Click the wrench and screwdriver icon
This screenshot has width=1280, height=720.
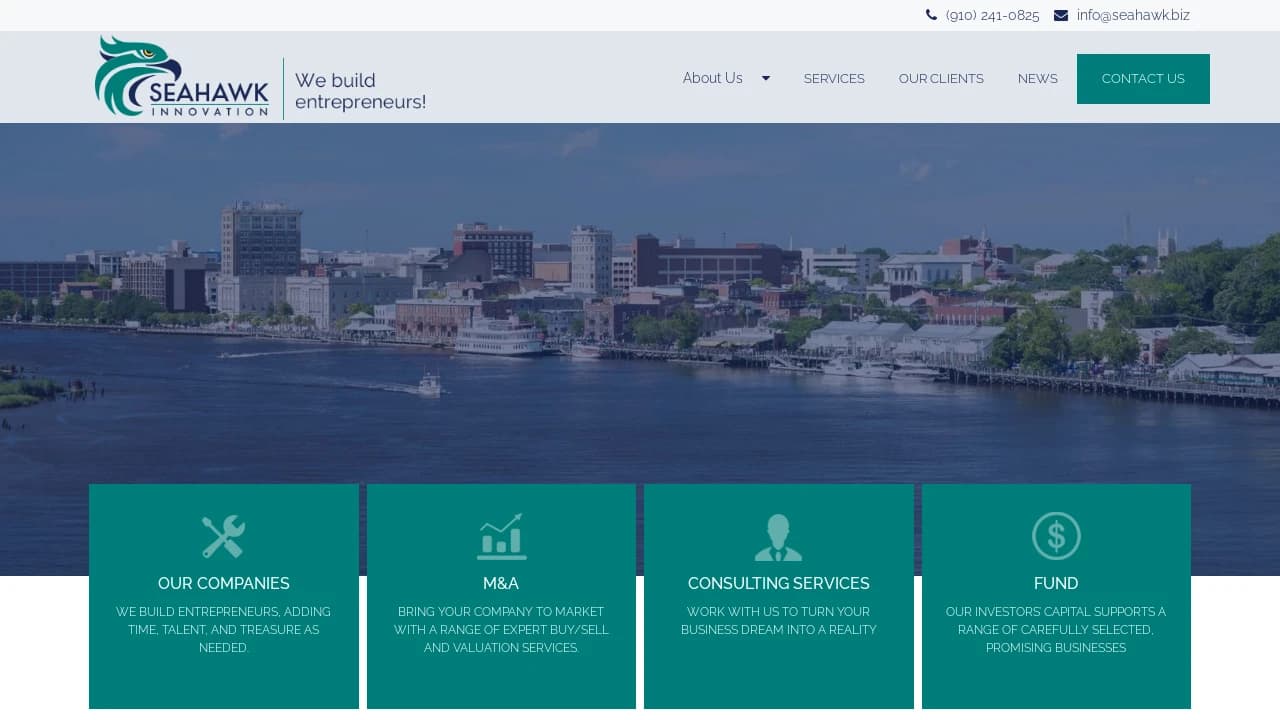tap(223, 536)
